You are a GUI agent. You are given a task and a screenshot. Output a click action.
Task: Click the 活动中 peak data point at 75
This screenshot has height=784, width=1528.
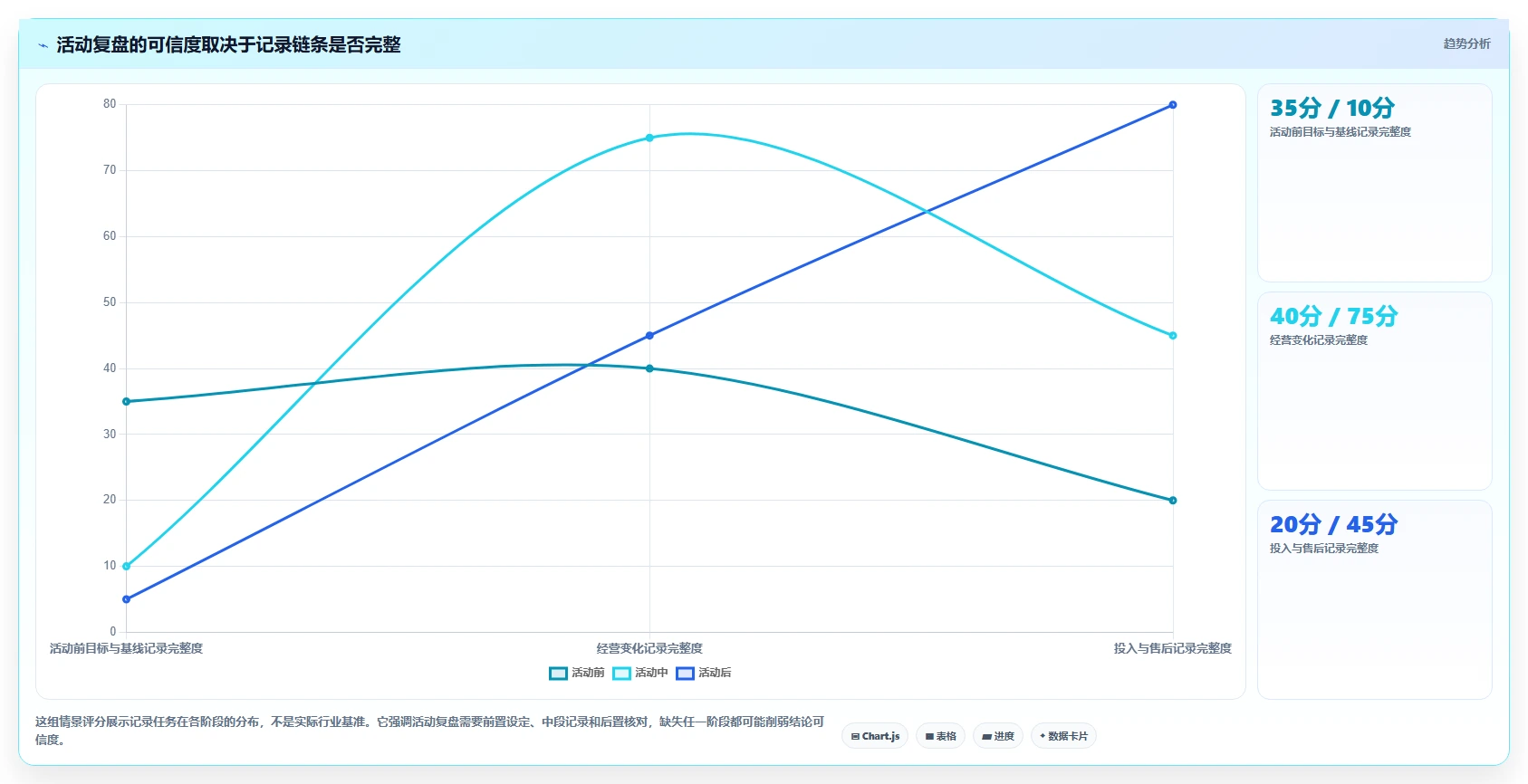[x=649, y=138]
